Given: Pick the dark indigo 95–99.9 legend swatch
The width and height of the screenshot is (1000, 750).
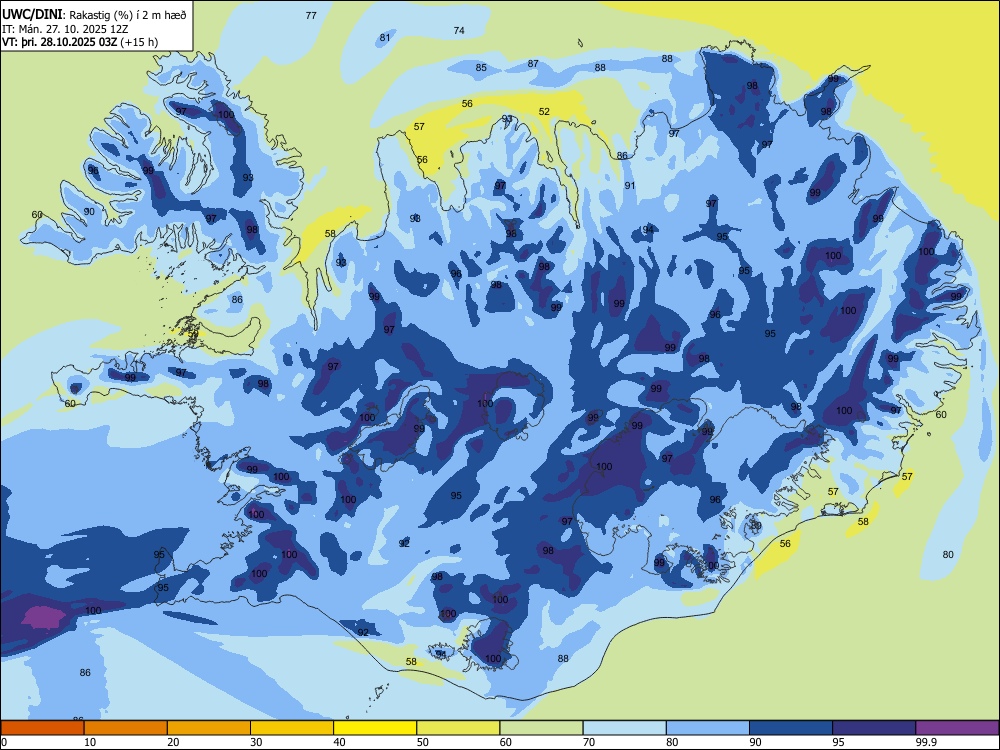Looking at the screenshot, I should 874,728.
